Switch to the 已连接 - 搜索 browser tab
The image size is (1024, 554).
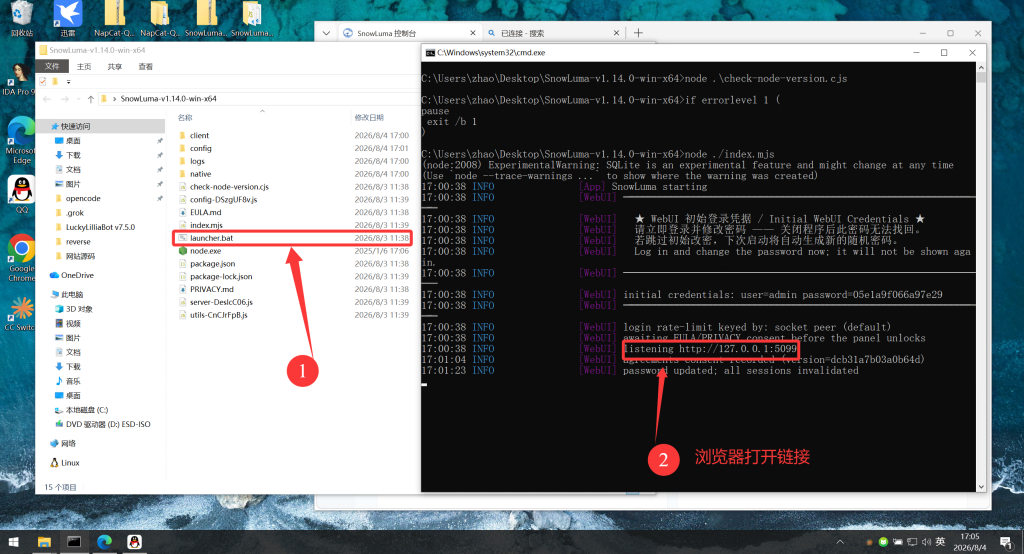click(554, 33)
